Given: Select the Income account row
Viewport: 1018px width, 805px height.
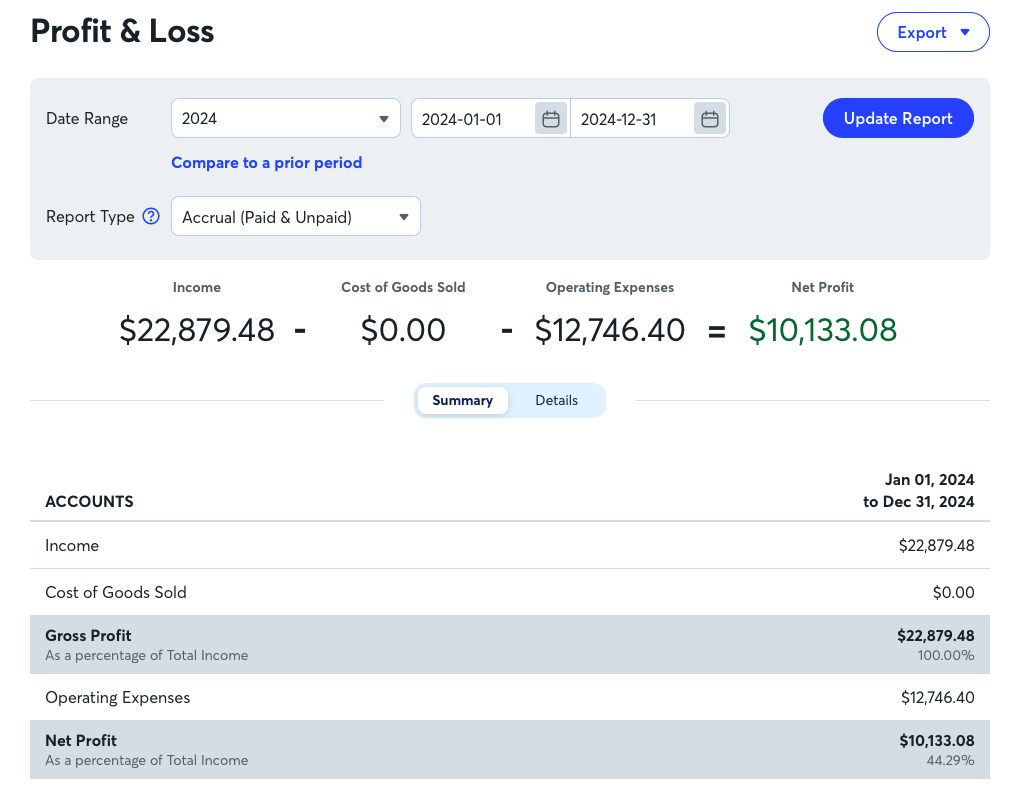Looking at the screenshot, I should (510, 546).
